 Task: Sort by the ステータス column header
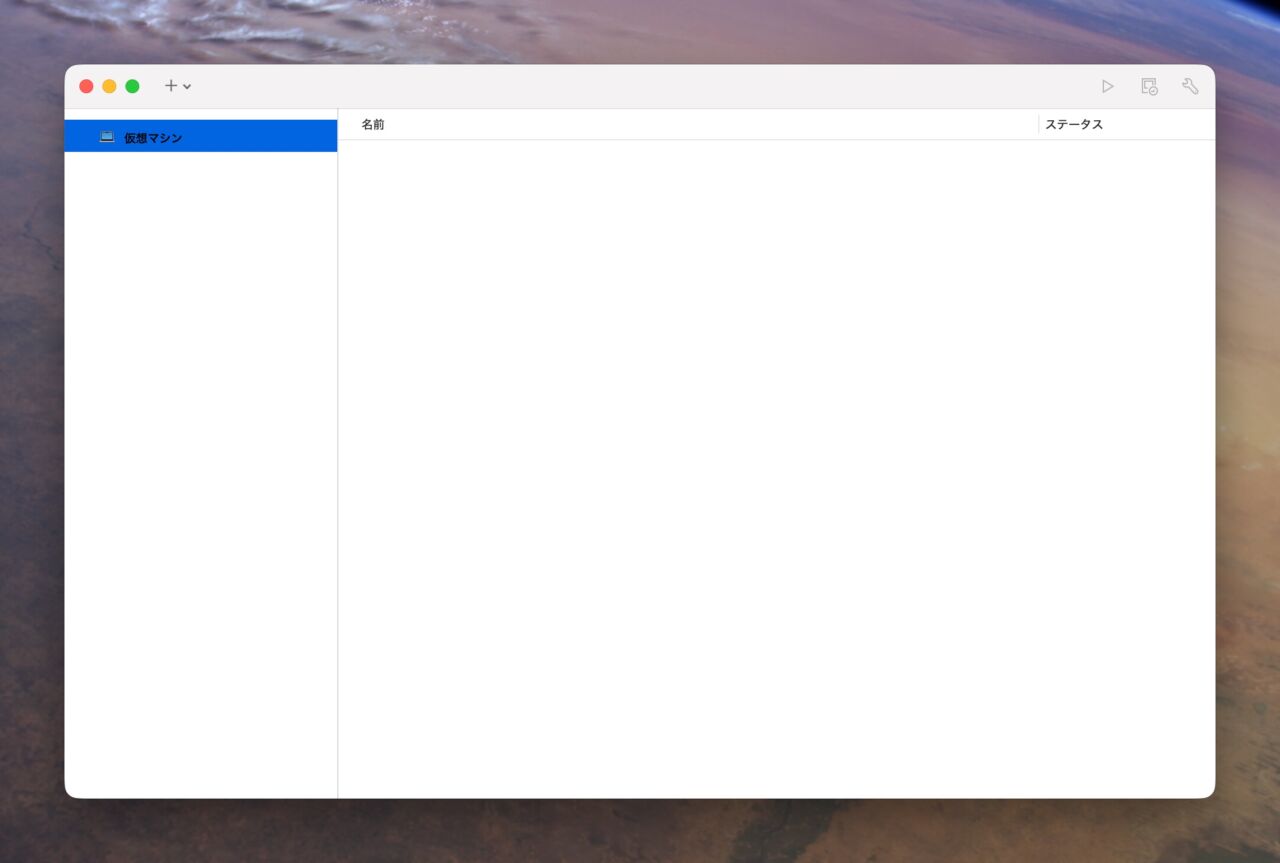1074,125
